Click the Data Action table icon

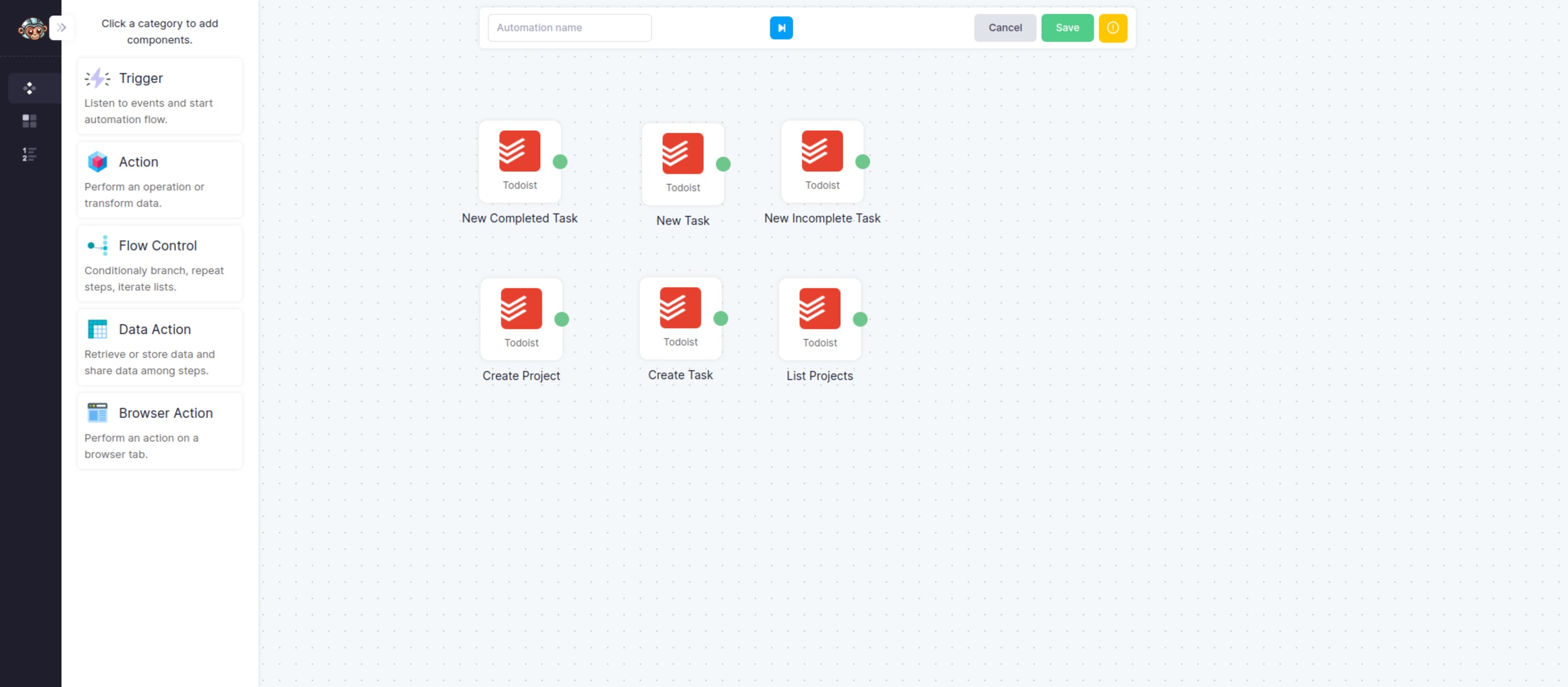coord(97,329)
